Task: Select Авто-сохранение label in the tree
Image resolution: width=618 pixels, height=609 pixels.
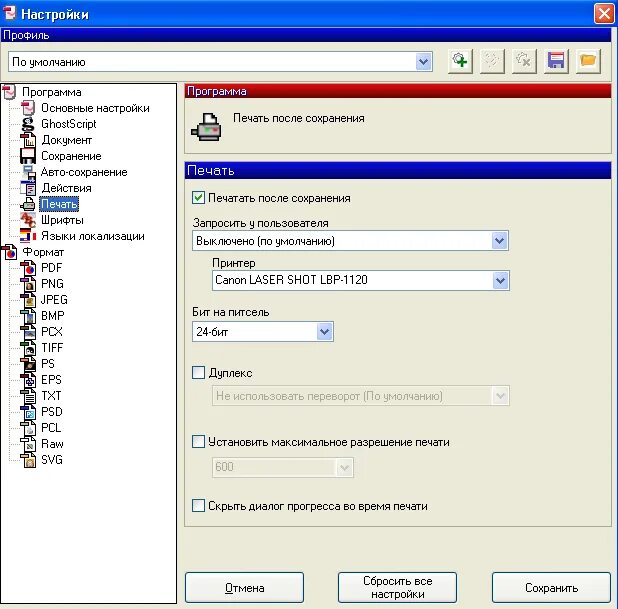Action: pos(84,172)
